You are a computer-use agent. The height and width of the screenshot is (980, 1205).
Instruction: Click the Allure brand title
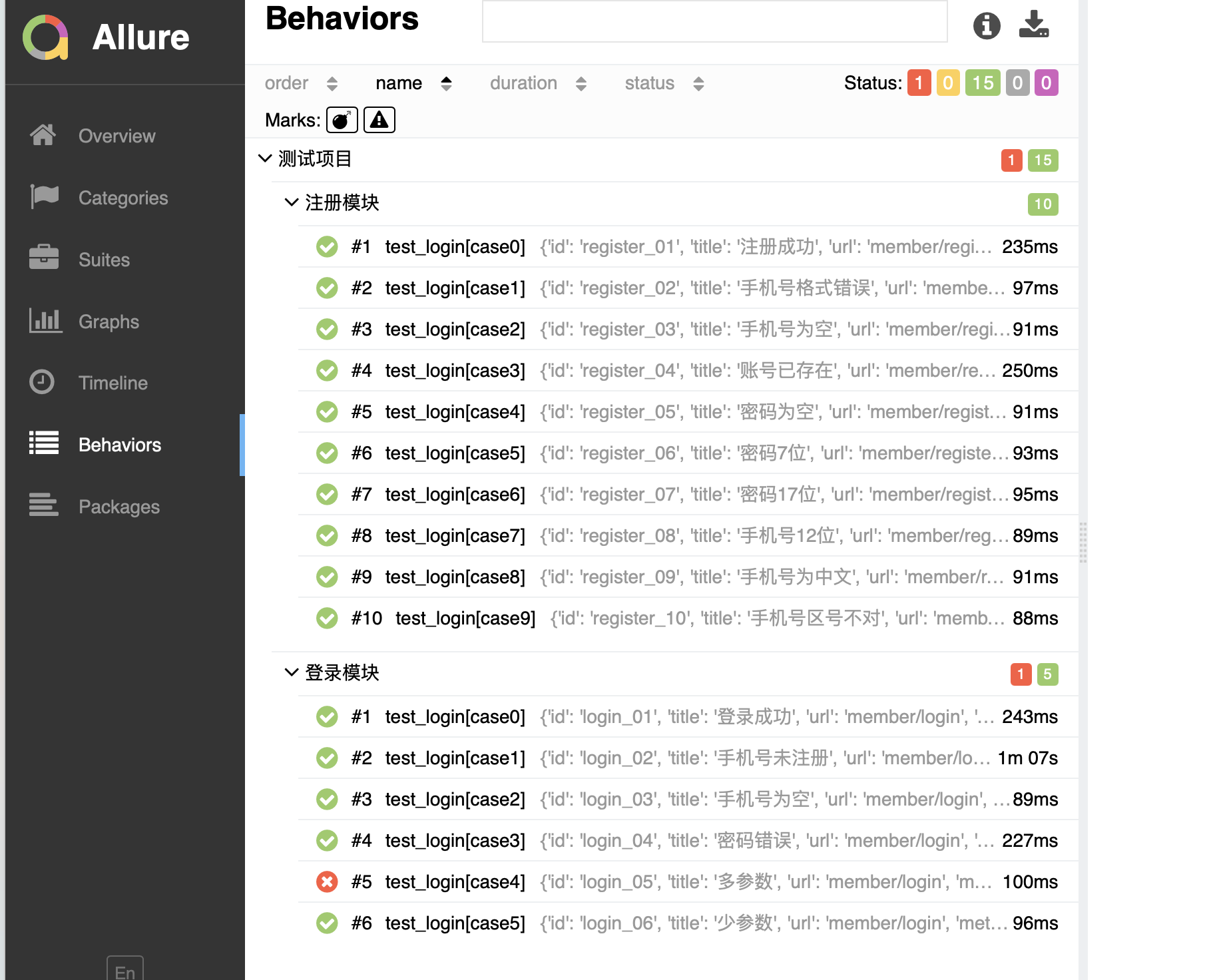click(140, 37)
